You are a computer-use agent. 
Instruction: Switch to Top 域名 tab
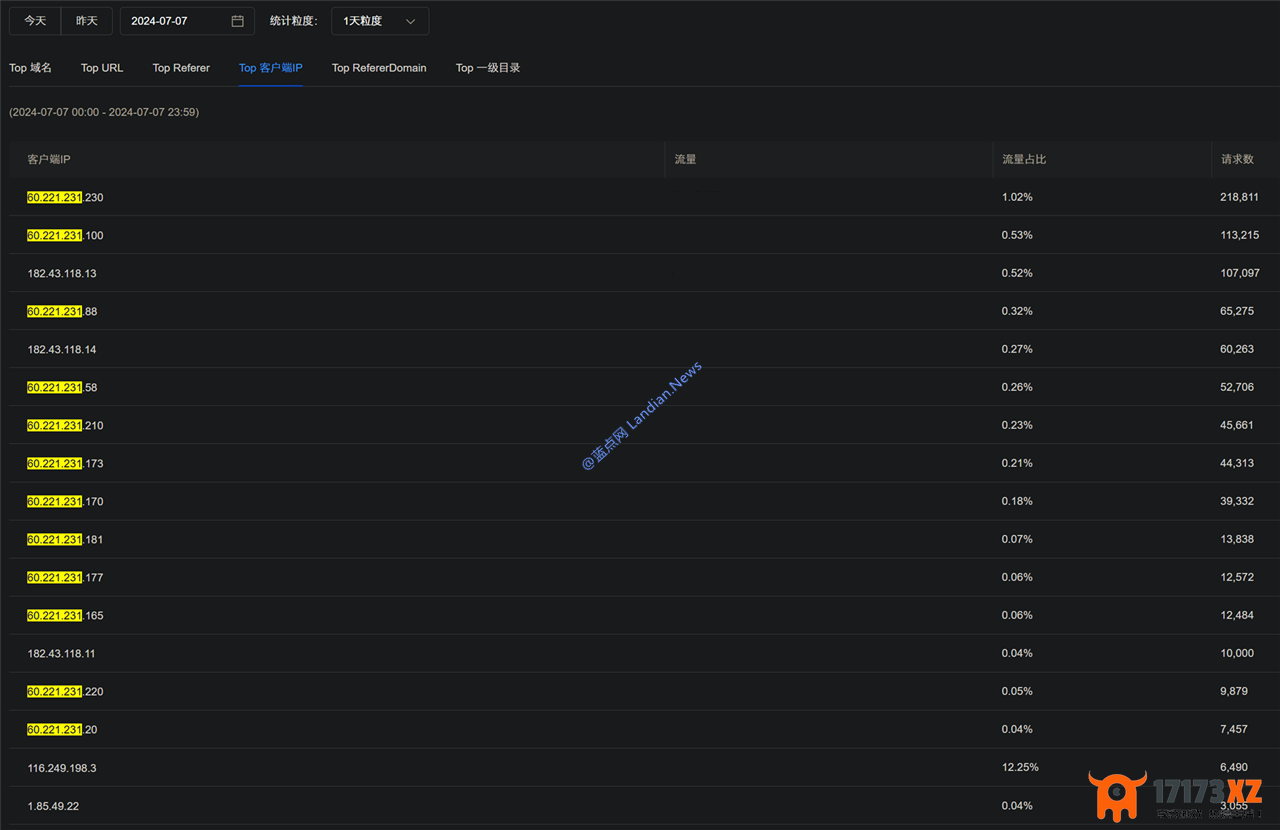click(x=31, y=68)
